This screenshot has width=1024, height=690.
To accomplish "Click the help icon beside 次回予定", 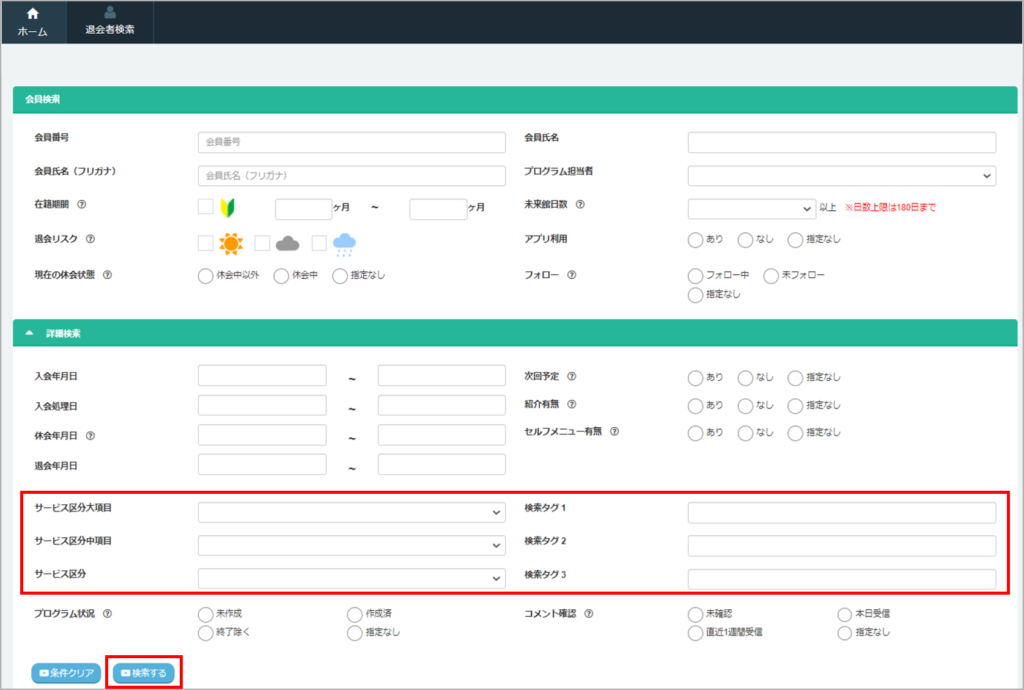I will [x=573, y=377].
